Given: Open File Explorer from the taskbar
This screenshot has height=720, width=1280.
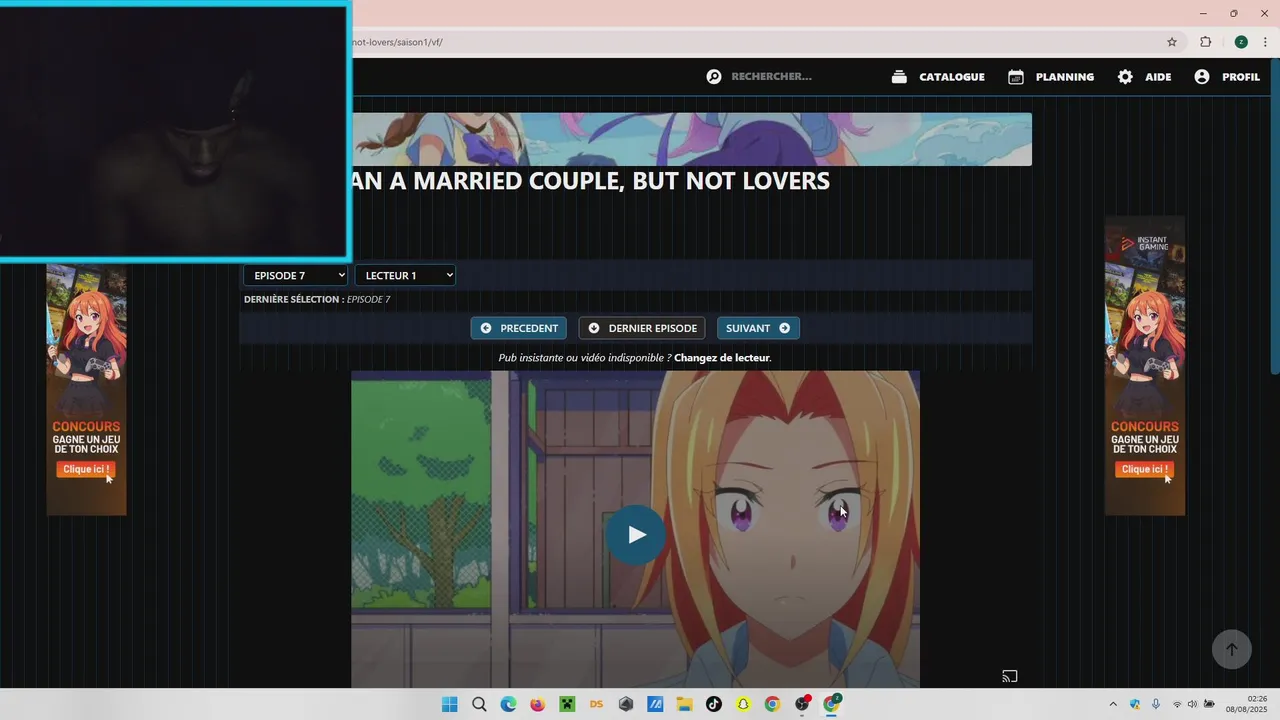Looking at the screenshot, I should [x=684, y=704].
